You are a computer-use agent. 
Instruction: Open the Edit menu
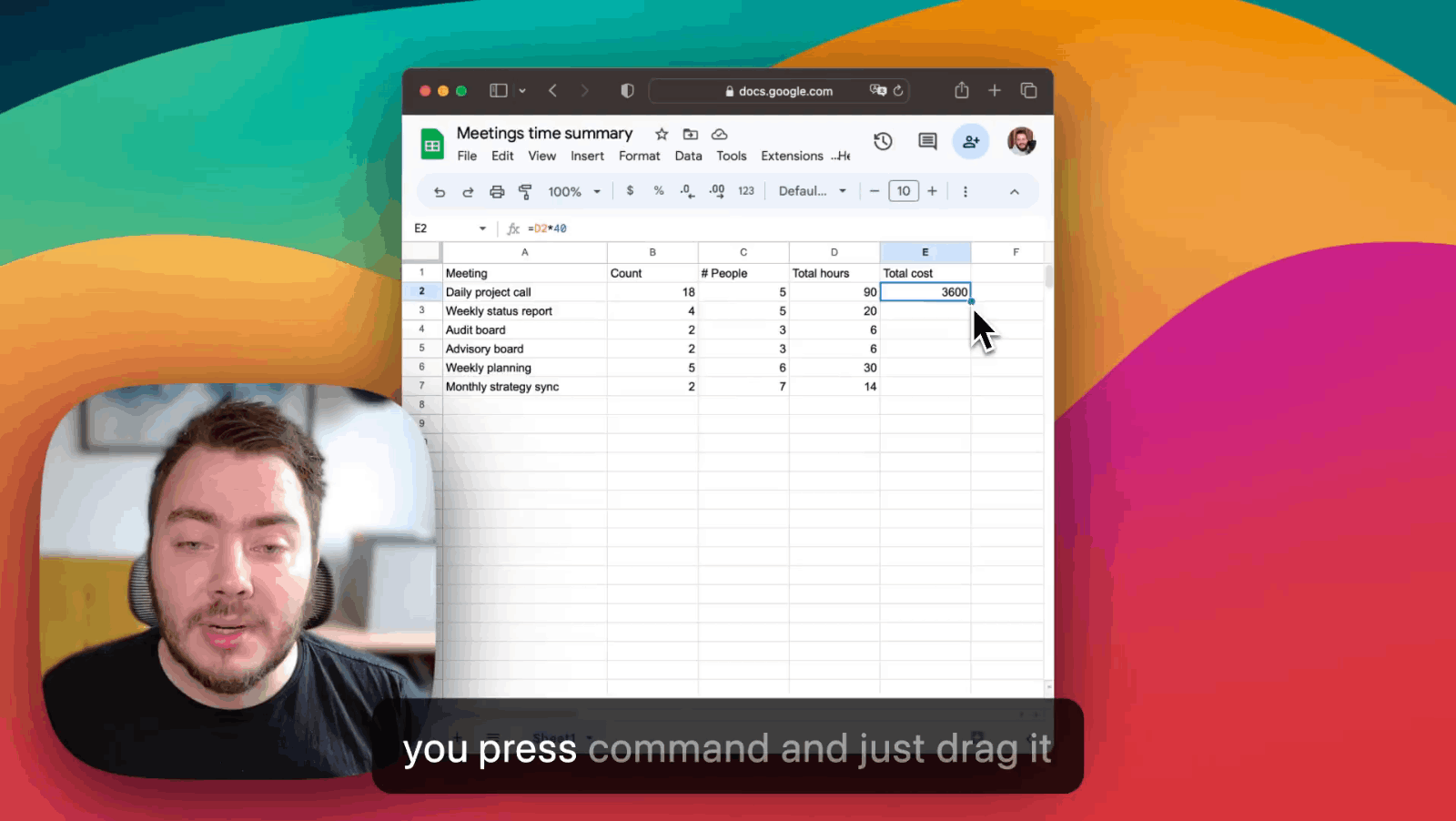502,156
